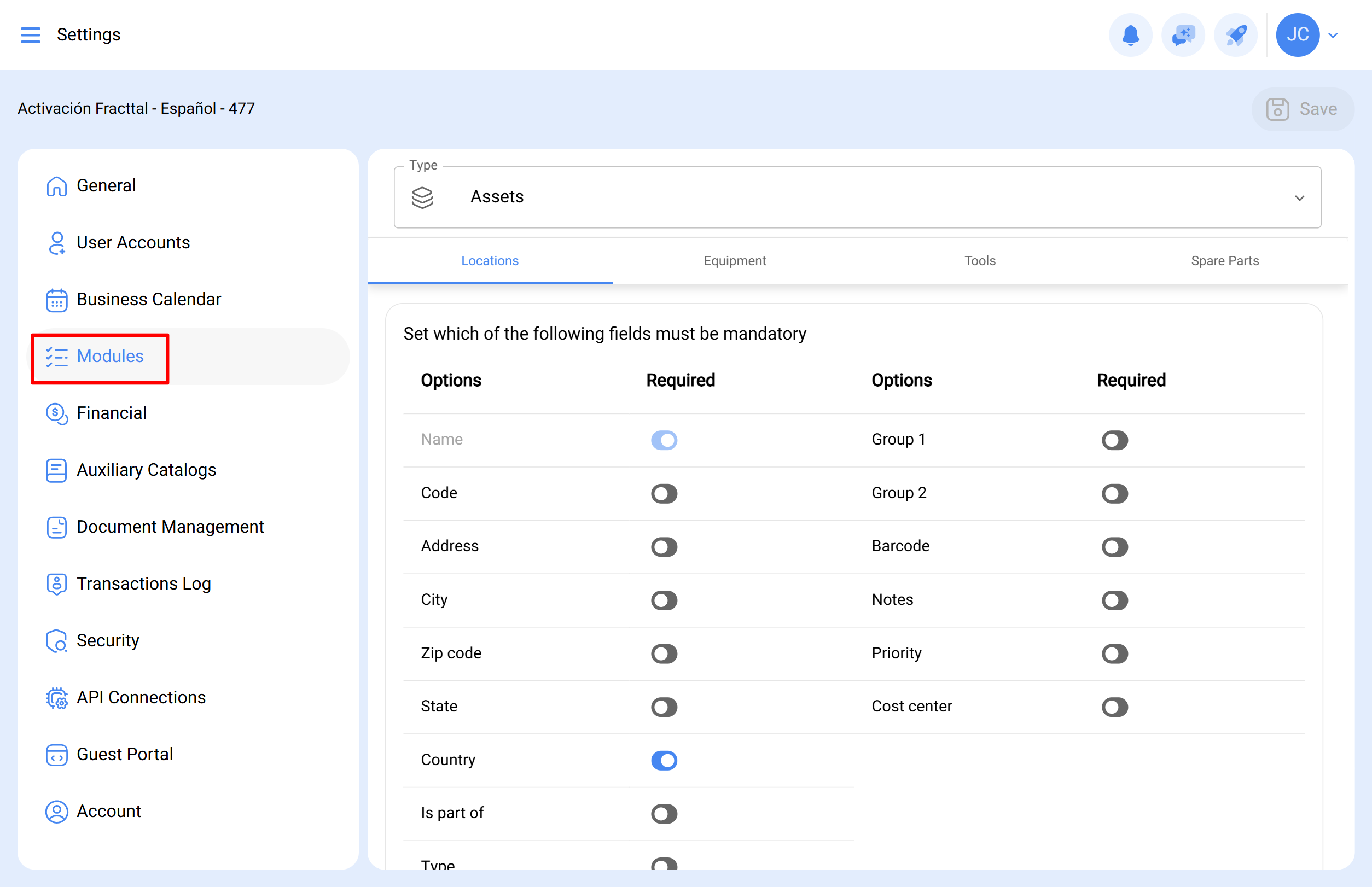Enable the Barcode required toggle
1372x887 pixels.
(1114, 547)
